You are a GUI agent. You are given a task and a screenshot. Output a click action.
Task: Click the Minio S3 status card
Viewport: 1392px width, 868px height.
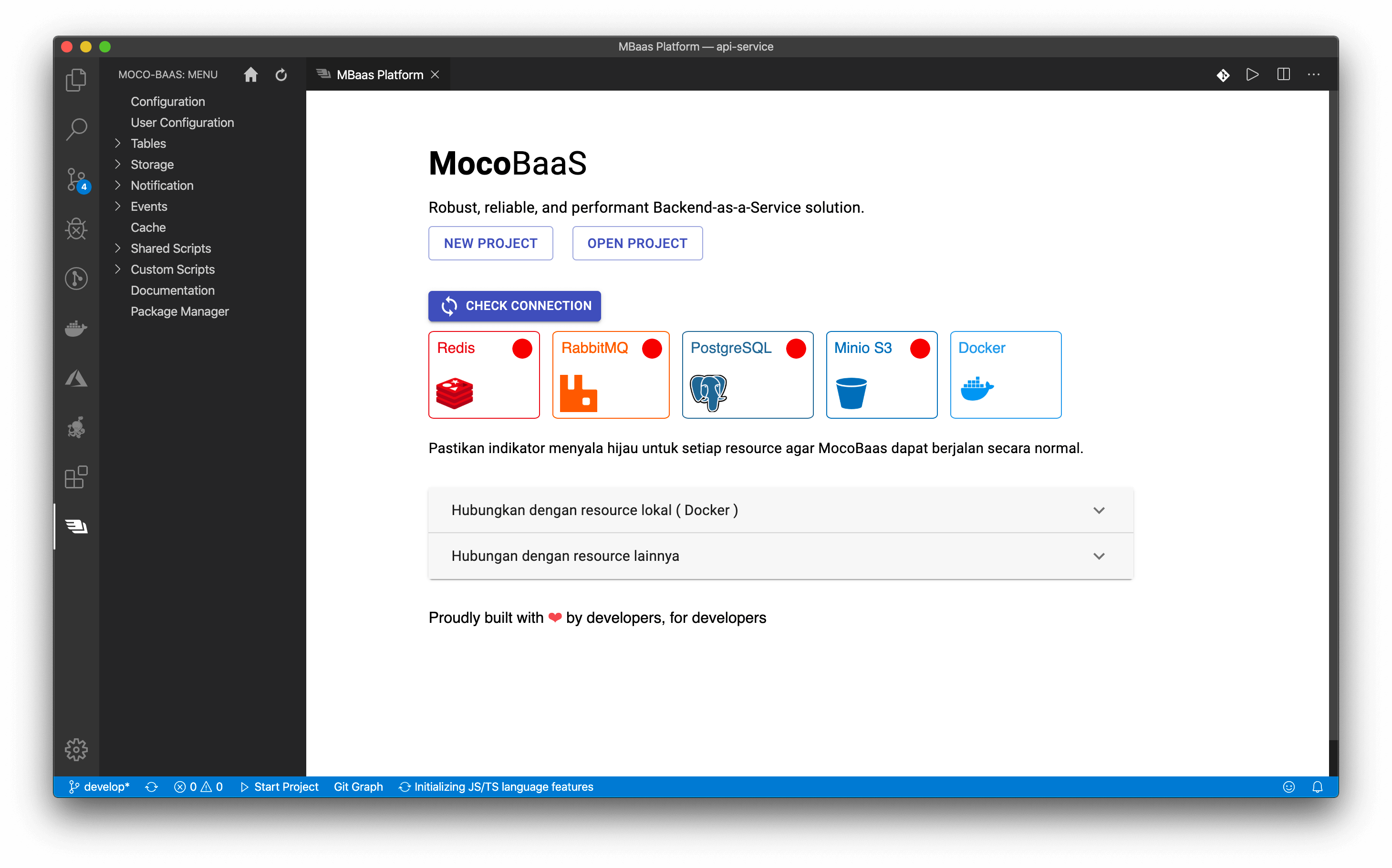coord(881,374)
